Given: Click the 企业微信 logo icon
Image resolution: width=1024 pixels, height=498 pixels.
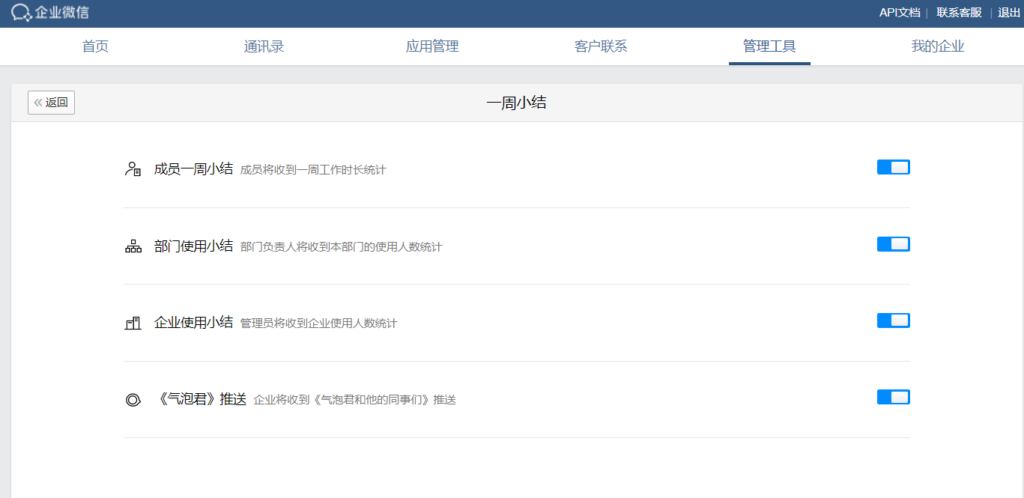Looking at the screenshot, I should coord(22,12).
